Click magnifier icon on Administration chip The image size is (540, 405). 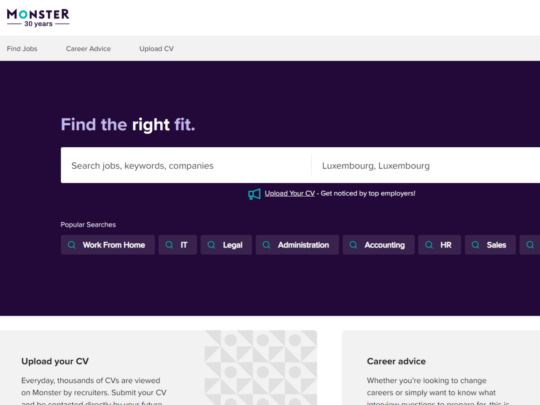tap(267, 245)
